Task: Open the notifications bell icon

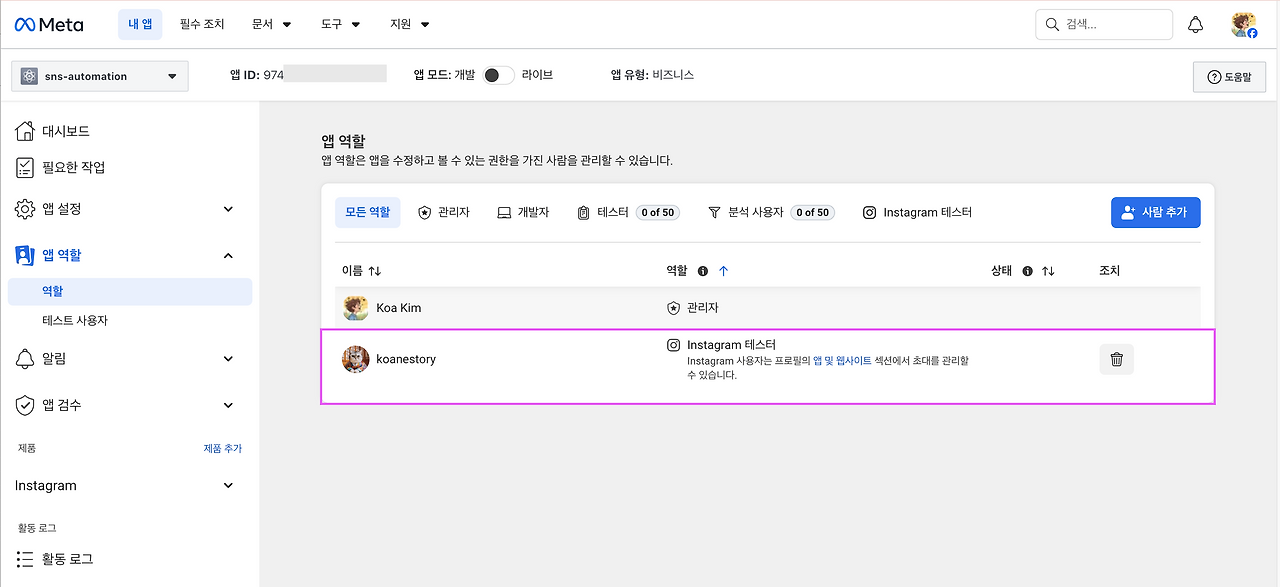Action: [x=1195, y=24]
